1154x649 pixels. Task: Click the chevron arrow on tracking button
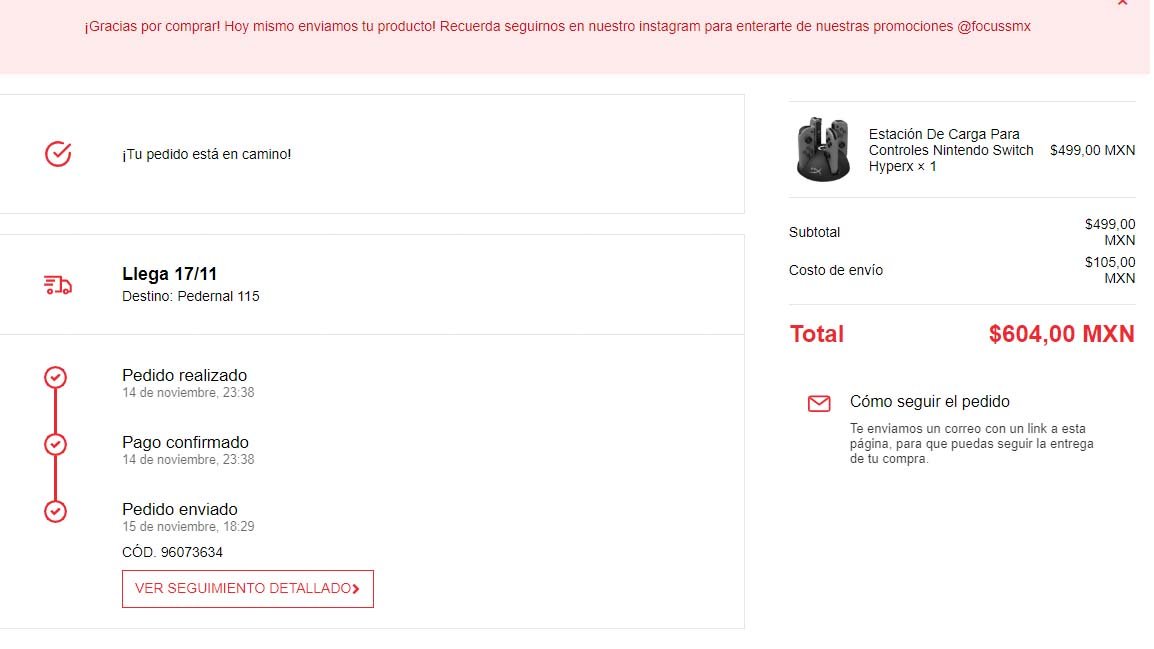356,589
